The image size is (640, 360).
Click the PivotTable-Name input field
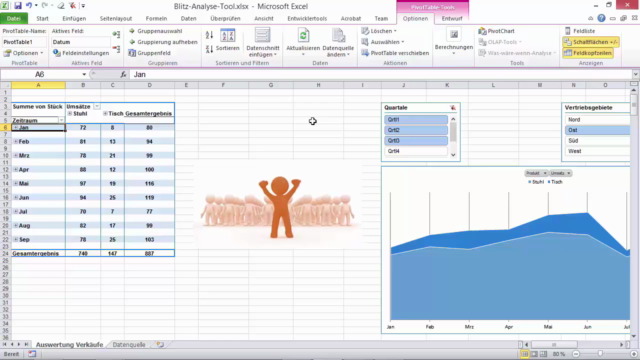click(24, 42)
